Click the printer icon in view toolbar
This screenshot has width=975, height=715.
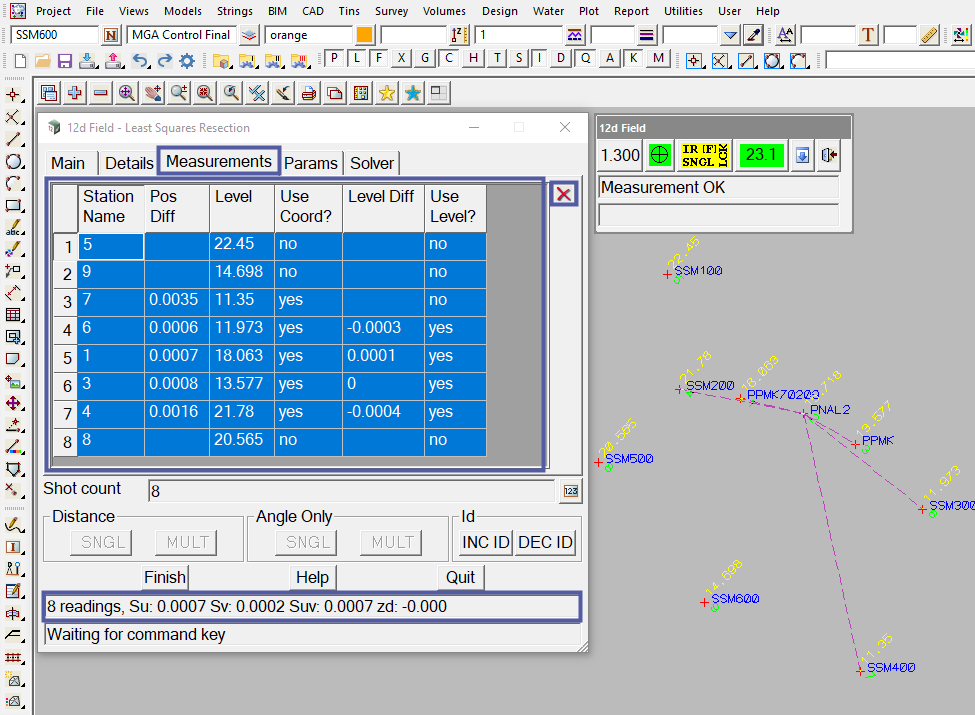[309, 94]
